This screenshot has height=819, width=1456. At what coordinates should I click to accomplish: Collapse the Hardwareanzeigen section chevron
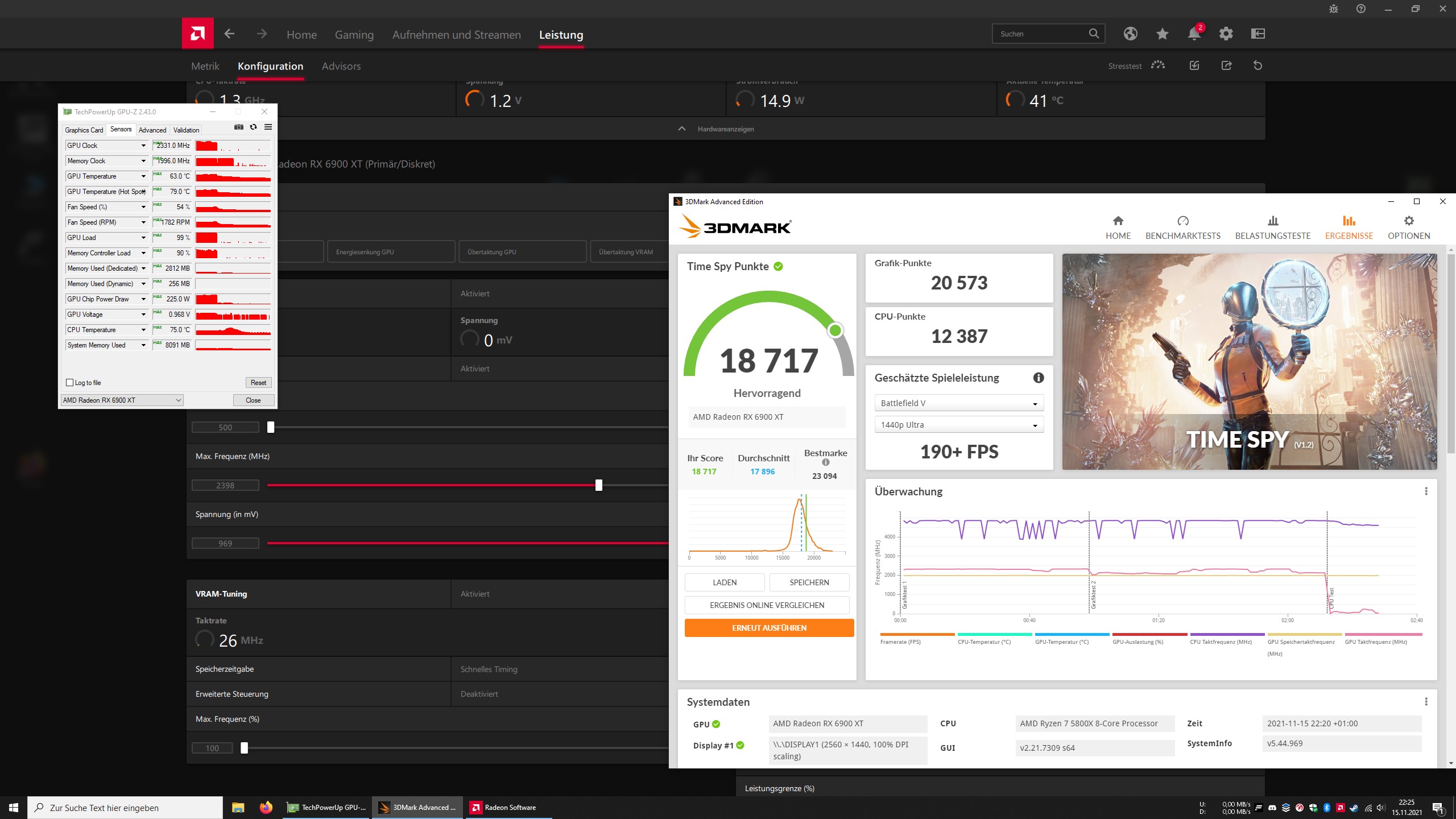point(682,129)
